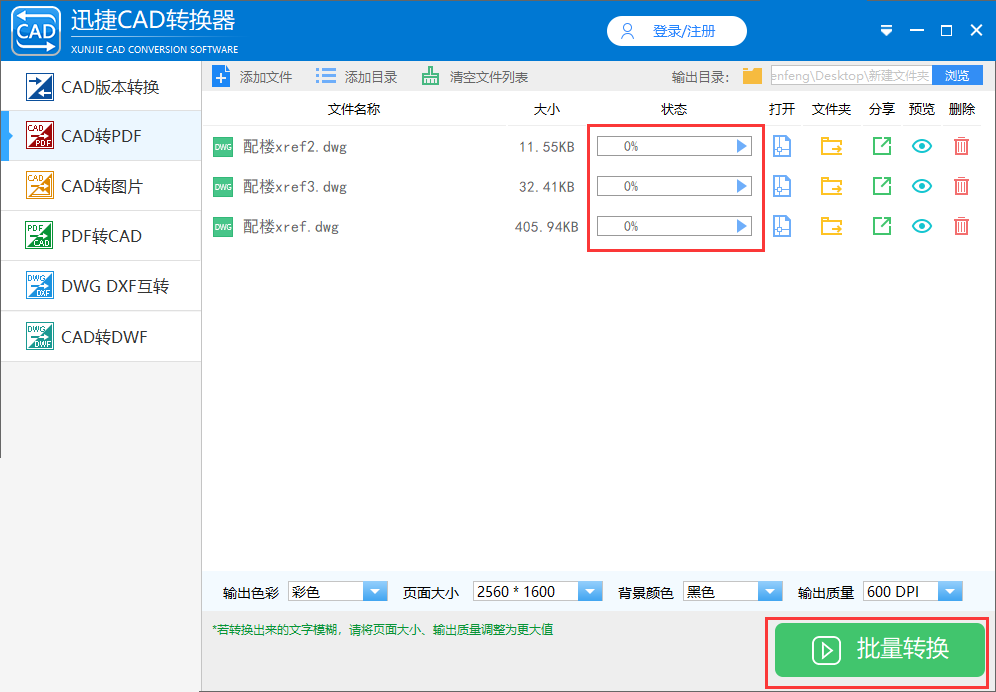The width and height of the screenshot is (996, 692).
Task: Click the 登录/注册 login button
Action: [x=676, y=31]
